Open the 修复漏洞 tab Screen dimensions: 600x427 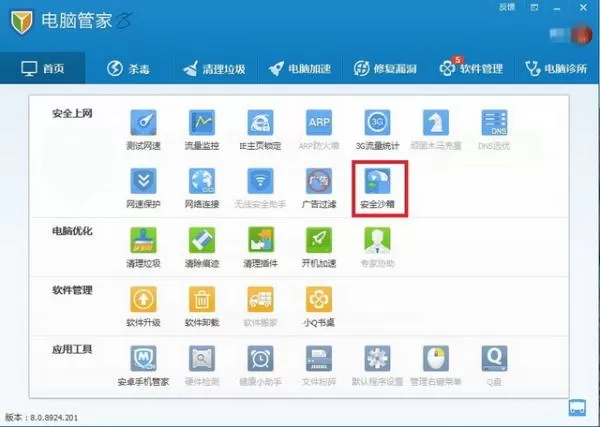pos(385,69)
